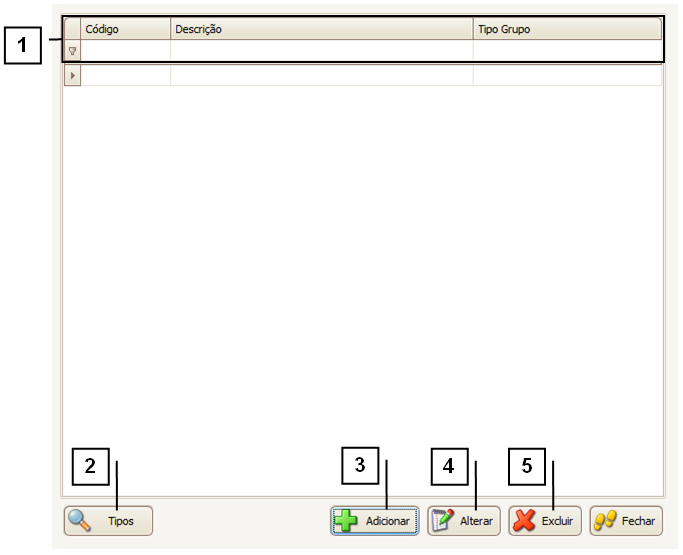Sort by the Descrição column header
The image size is (683, 555).
click(x=320, y=30)
